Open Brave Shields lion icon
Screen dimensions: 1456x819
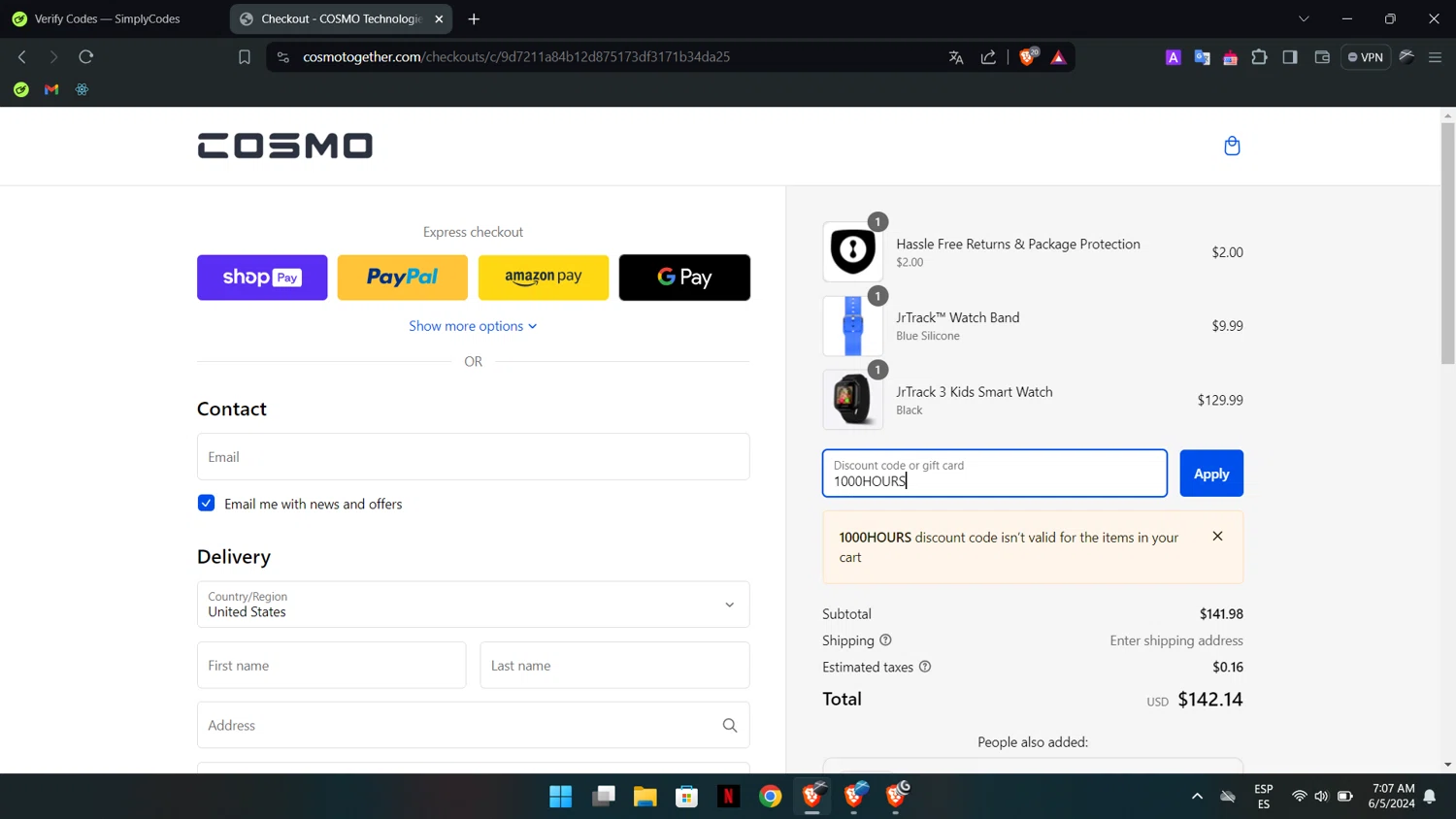point(1027,56)
